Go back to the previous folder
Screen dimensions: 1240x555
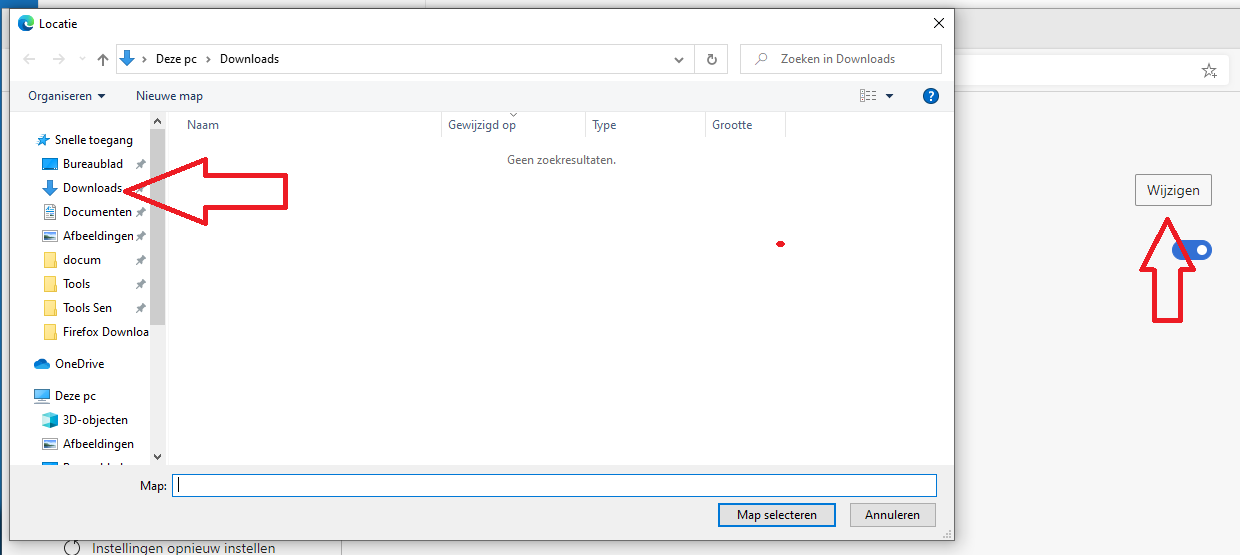[29, 59]
